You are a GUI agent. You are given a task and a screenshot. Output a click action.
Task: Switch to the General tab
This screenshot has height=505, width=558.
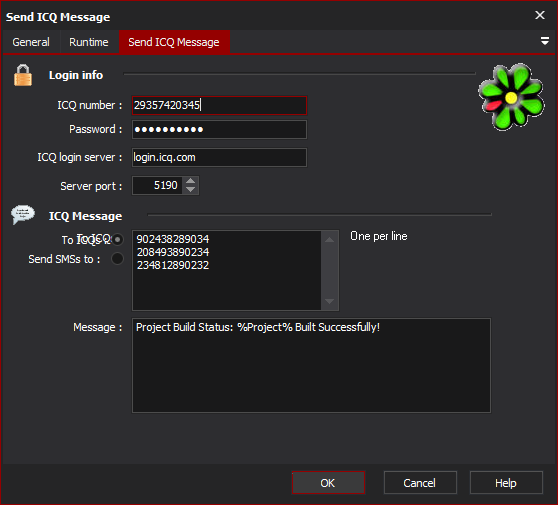pyautogui.click(x=31, y=42)
